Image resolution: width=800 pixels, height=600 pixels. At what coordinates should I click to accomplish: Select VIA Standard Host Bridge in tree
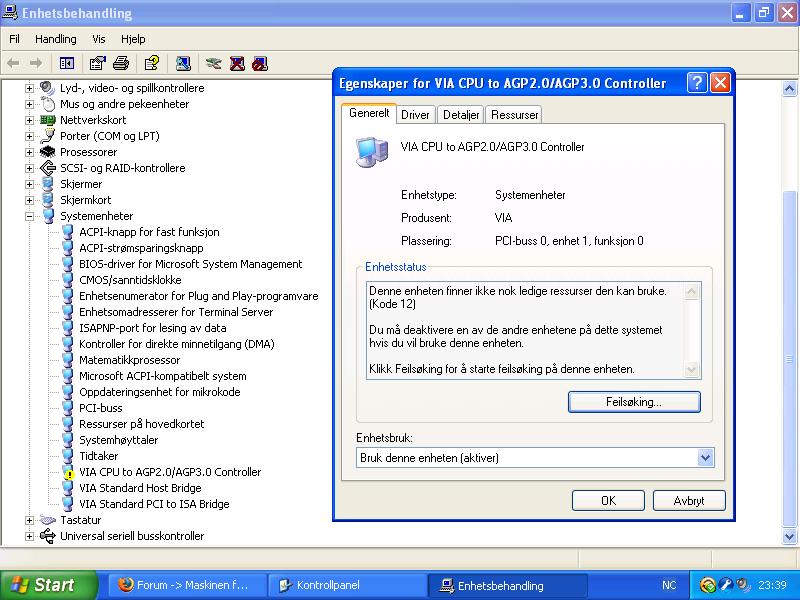[x=139, y=488]
